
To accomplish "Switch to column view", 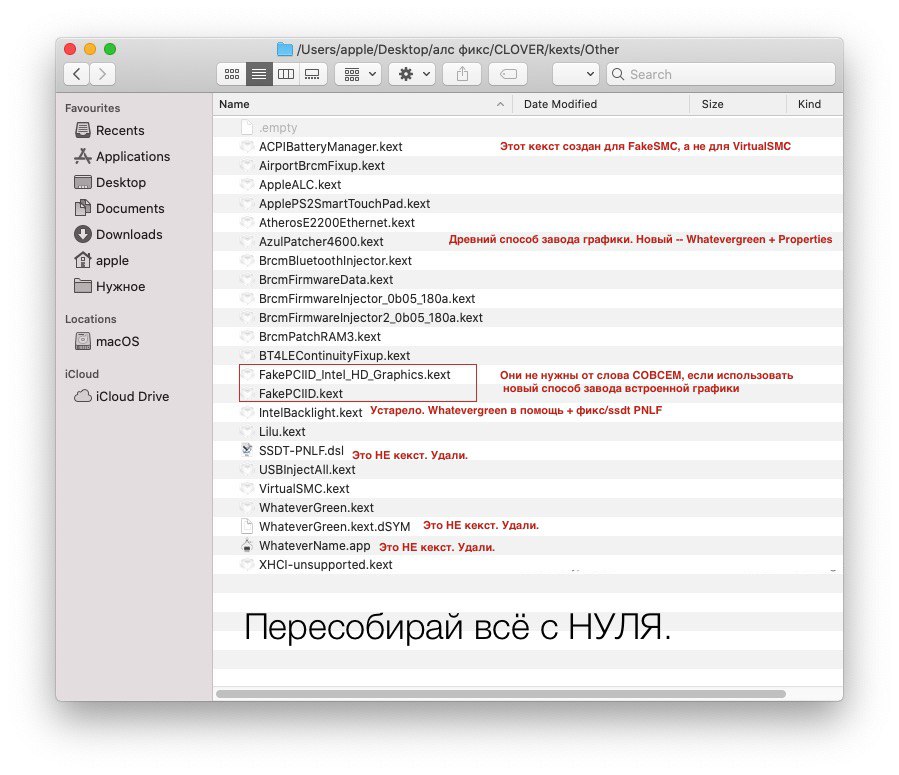I will [286, 74].
